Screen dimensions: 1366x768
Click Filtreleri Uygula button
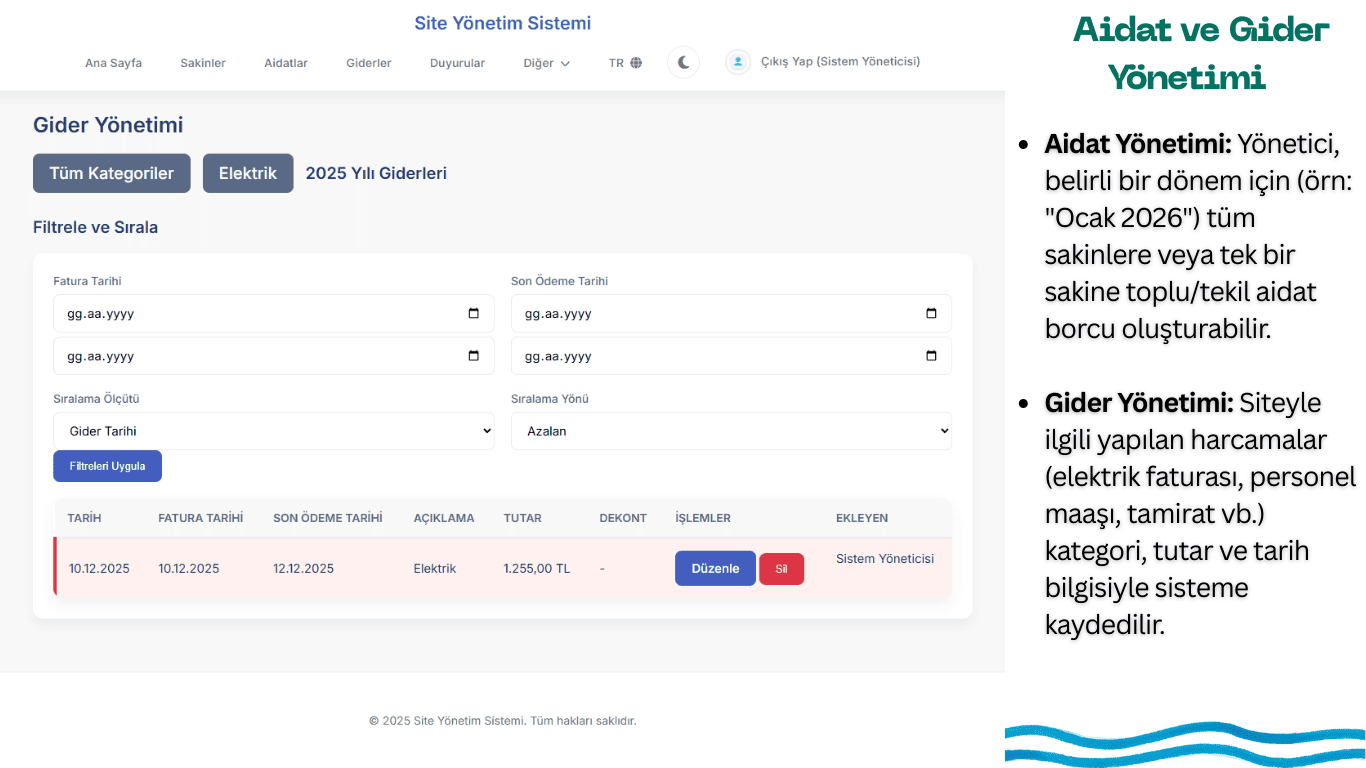[x=108, y=466]
